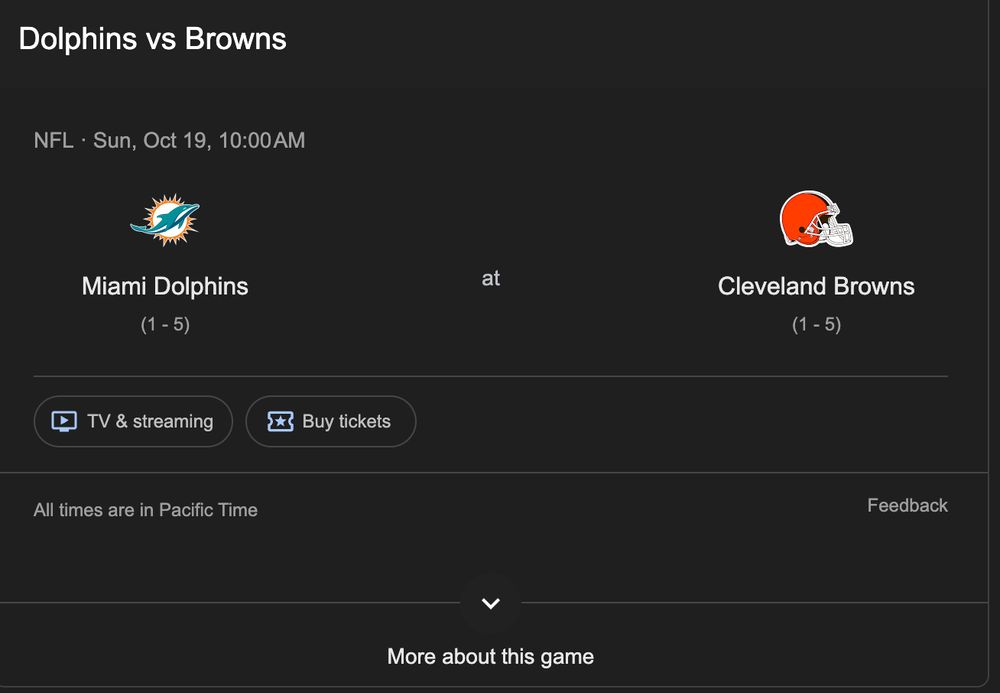Click the Dolphins' 1 - 5 record

165,324
